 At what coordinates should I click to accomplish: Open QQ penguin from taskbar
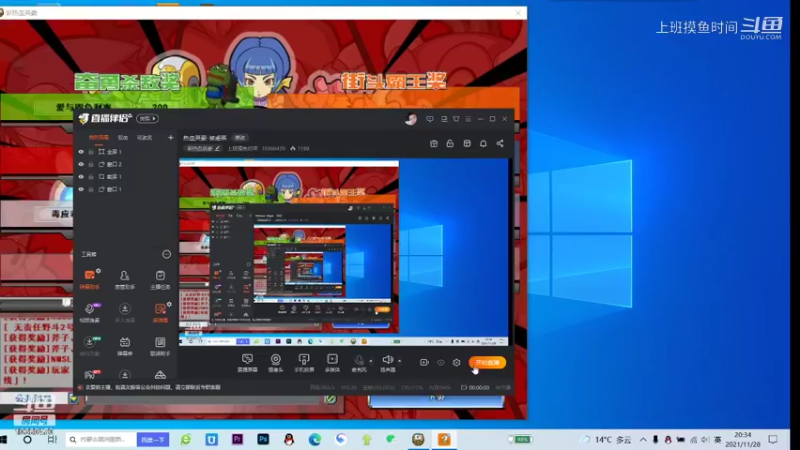coord(289,439)
